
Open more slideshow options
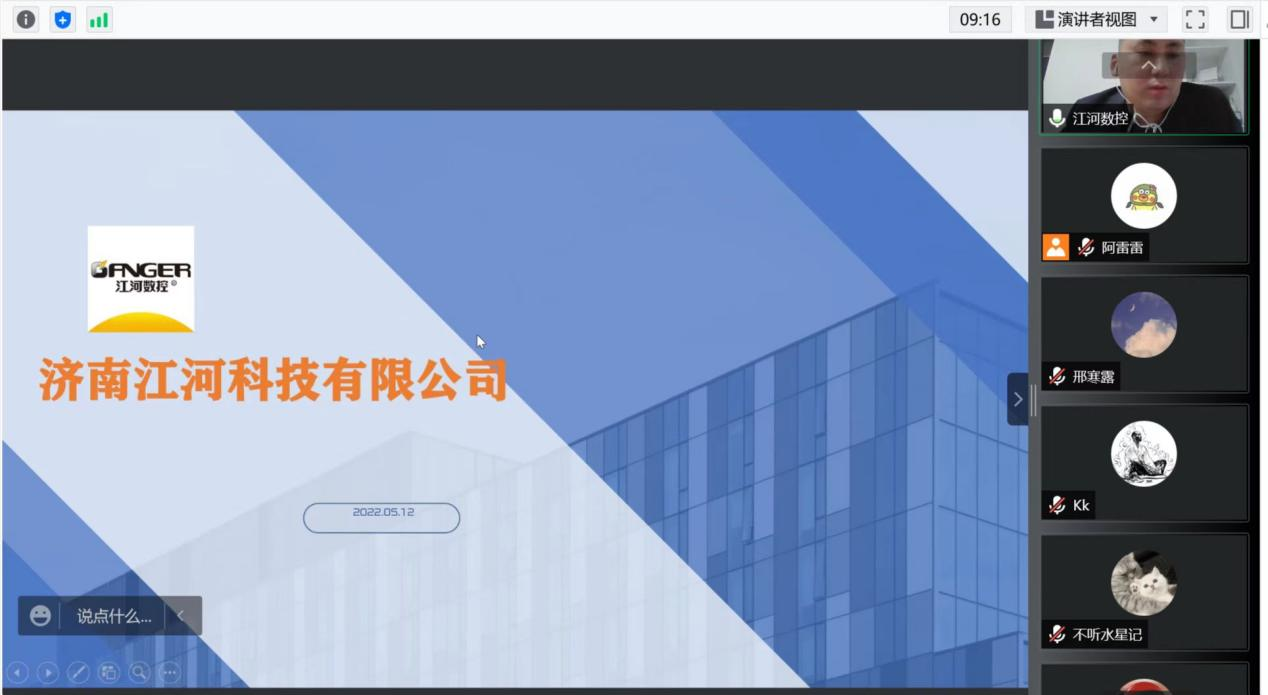tap(170, 673)
